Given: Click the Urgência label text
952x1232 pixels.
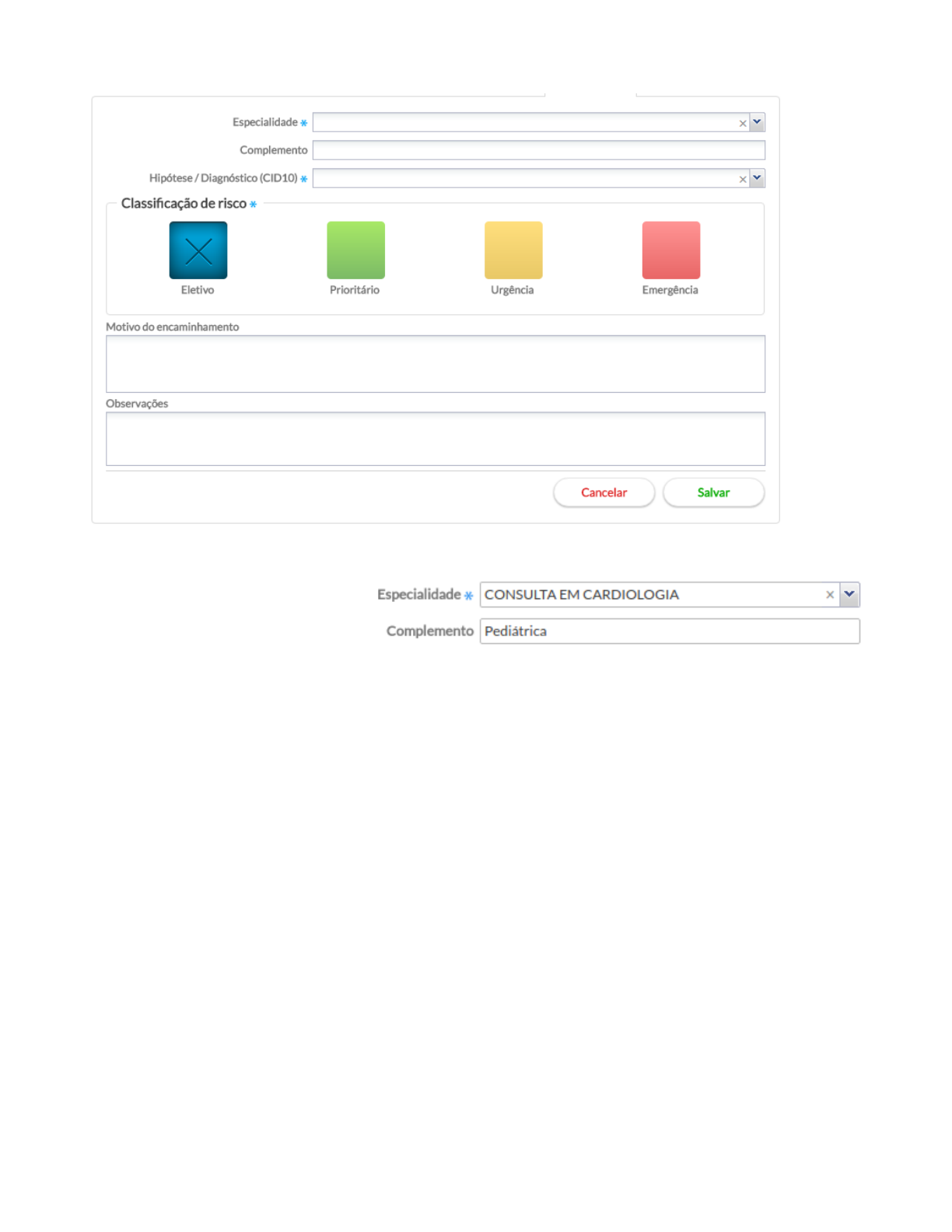Looking at the screenshot, I should coord(513,290).
